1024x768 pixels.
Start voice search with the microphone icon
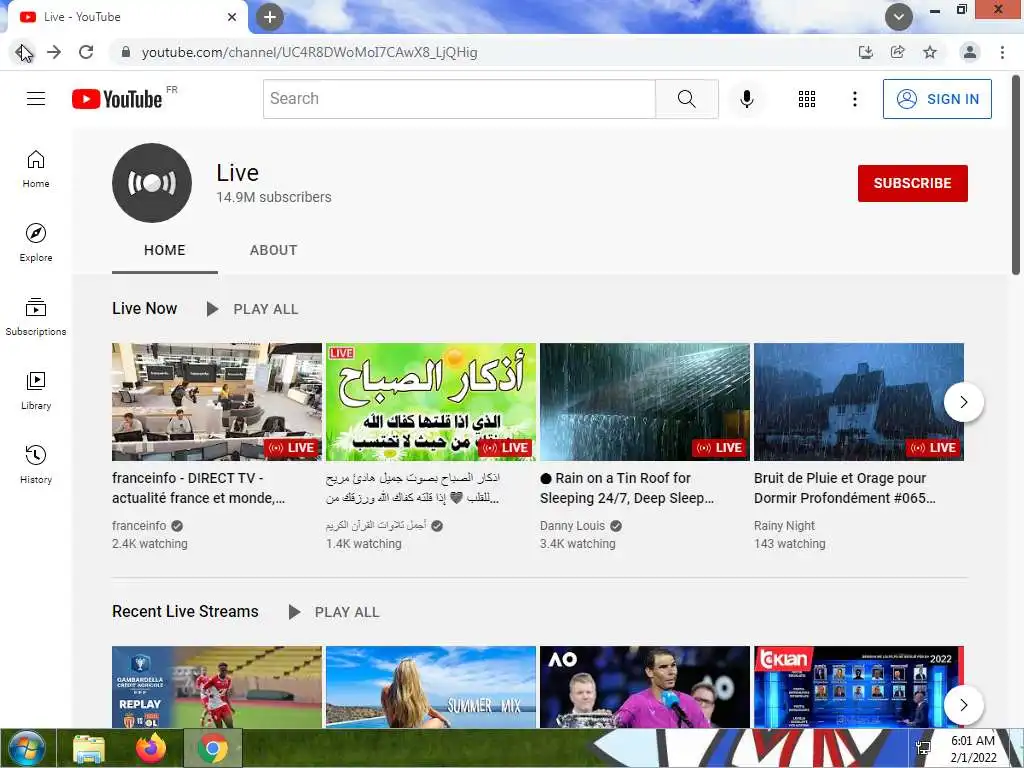[x=747, y=99]
